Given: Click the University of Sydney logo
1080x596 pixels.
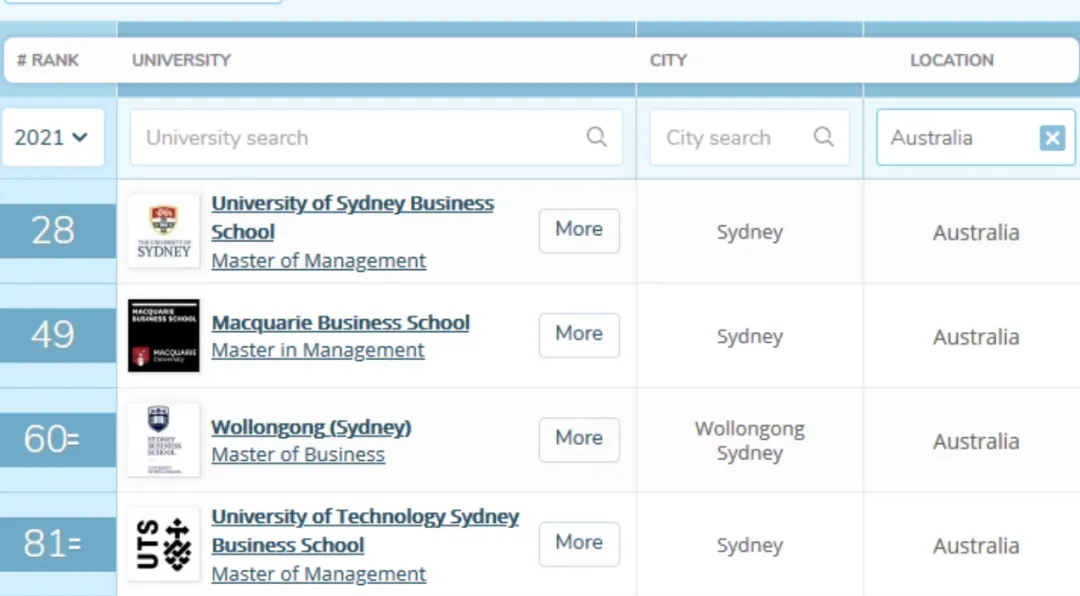Looking at the screenshot, I should click(x=164, y=231).
